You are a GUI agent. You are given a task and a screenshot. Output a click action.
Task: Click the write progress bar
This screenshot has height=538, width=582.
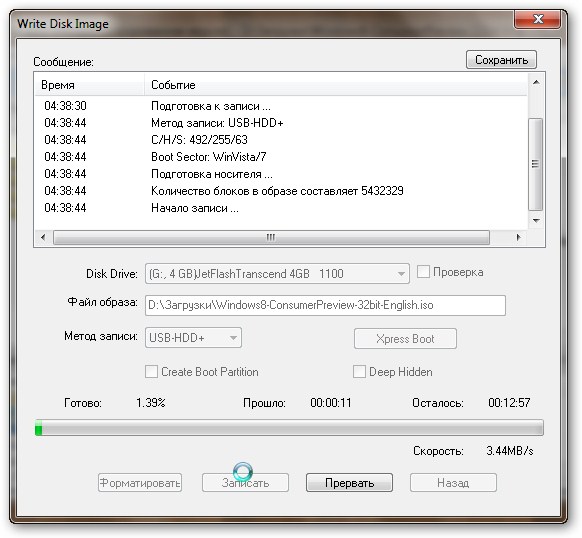point(289,428)
